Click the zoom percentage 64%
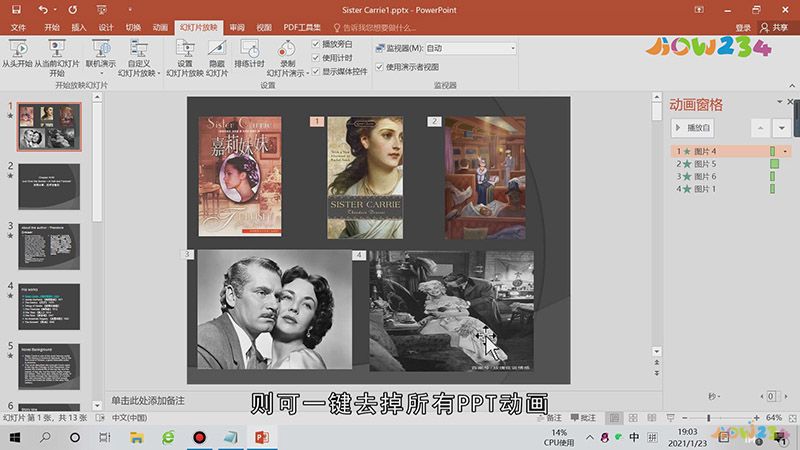Viewport: 800px width, 450px height. coord(773,418)
